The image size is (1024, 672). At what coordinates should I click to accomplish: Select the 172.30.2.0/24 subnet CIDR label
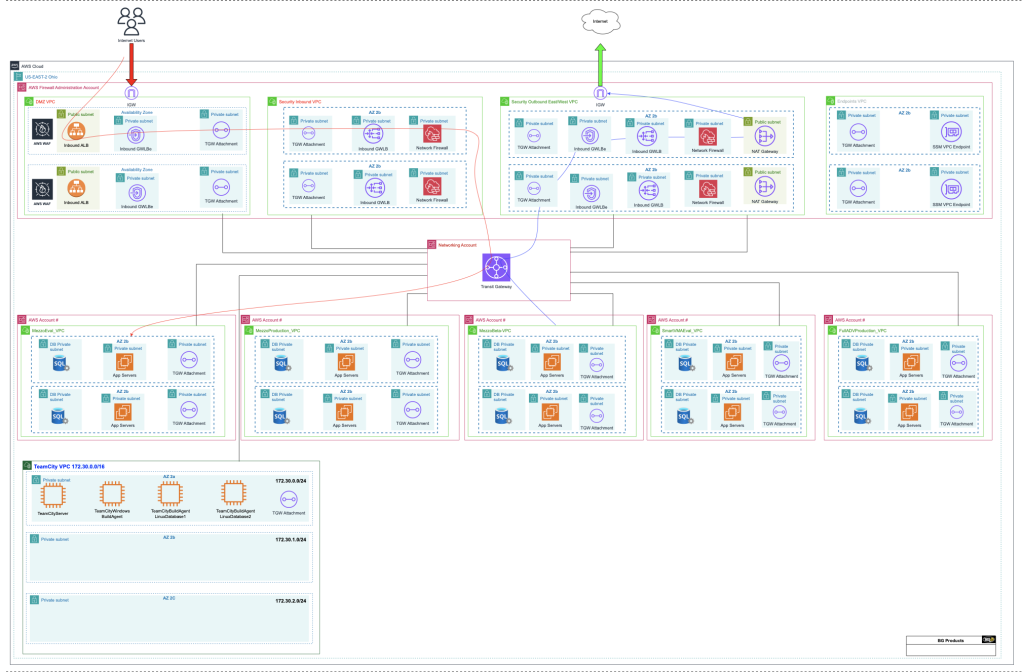point(290,600)
